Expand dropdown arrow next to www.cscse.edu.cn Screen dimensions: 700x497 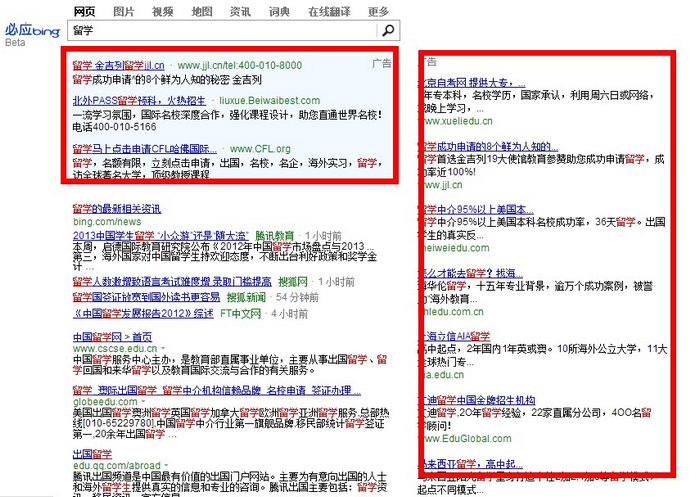[163, 348]
